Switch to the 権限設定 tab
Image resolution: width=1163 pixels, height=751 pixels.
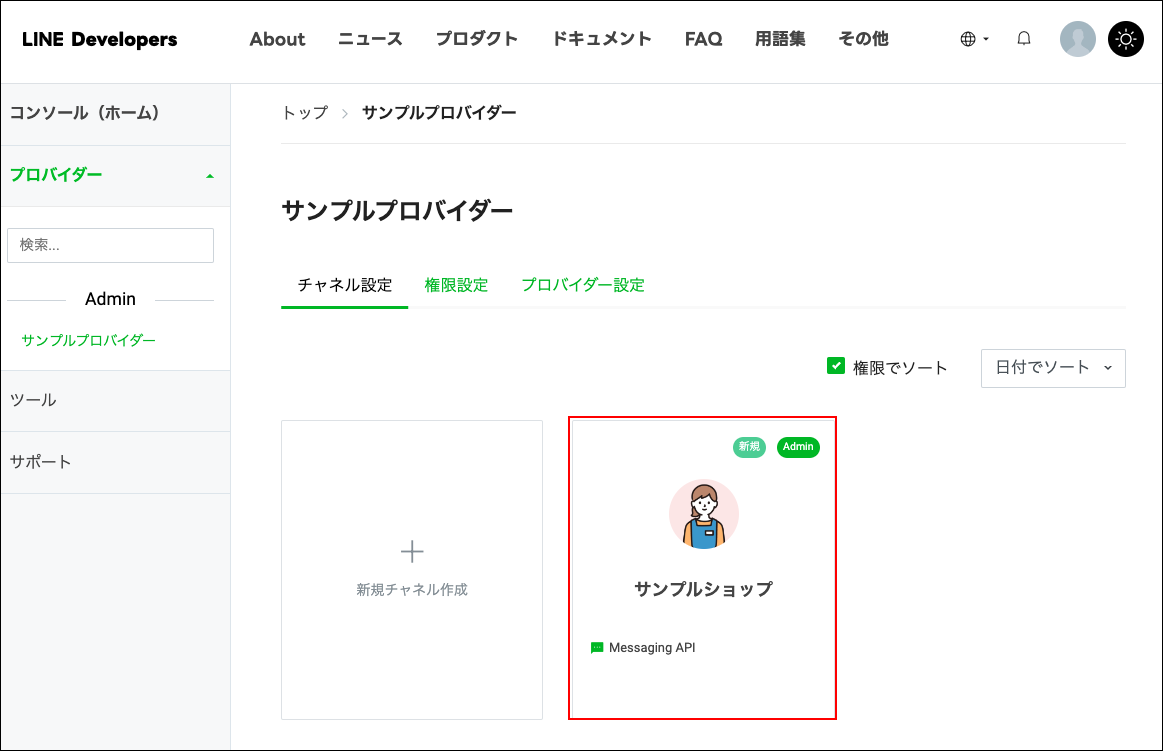point(456,285)
